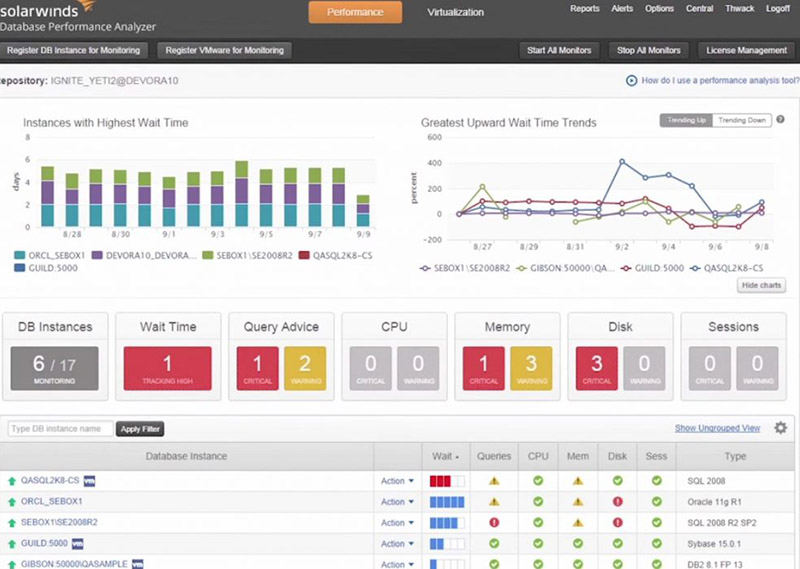Open QASQL2K8-CS instance link
The image size is (800, 569).
click(50, 480)
